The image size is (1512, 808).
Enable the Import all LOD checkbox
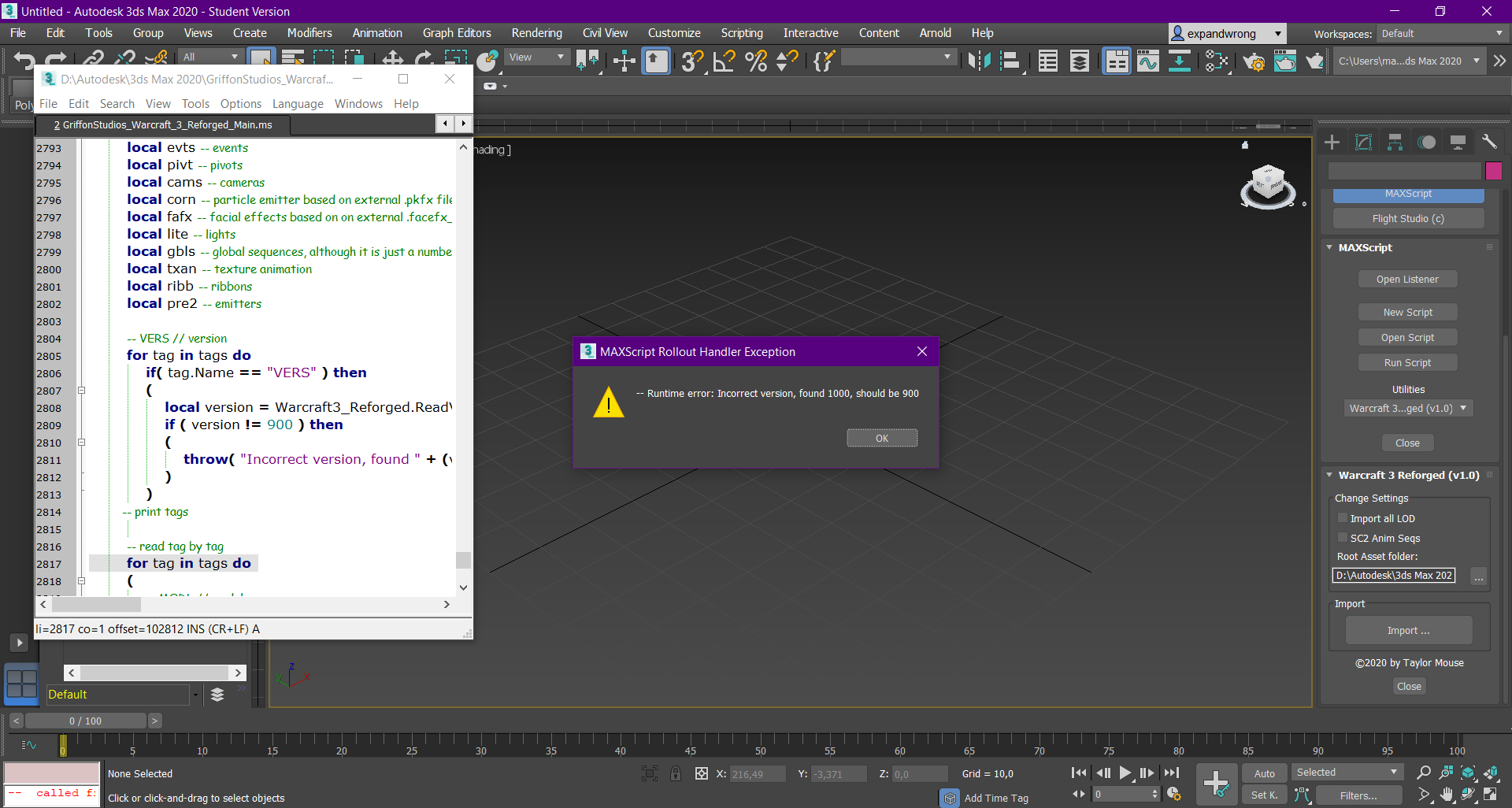(x=1343, y=518)
